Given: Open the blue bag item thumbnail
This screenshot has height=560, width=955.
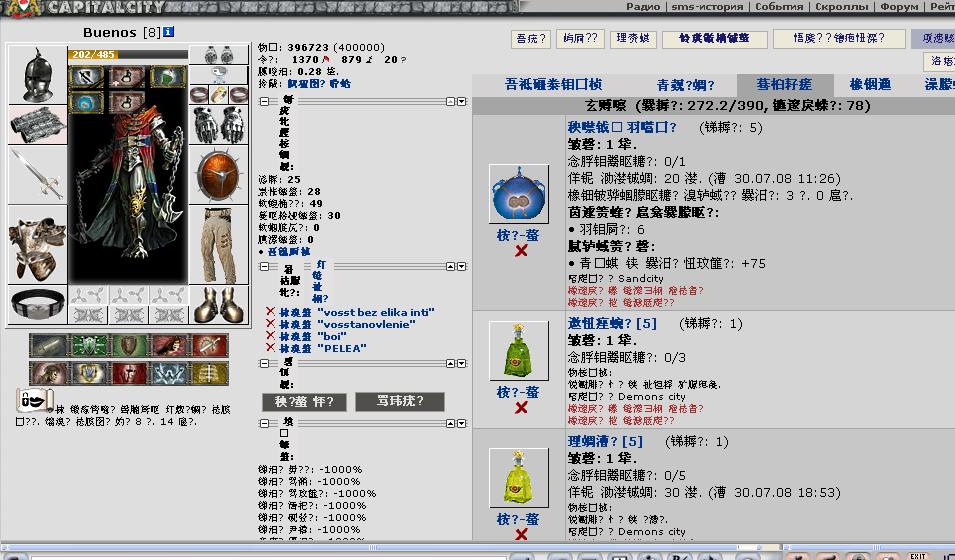Looking at the screenshot, I should tap(518, 194).
